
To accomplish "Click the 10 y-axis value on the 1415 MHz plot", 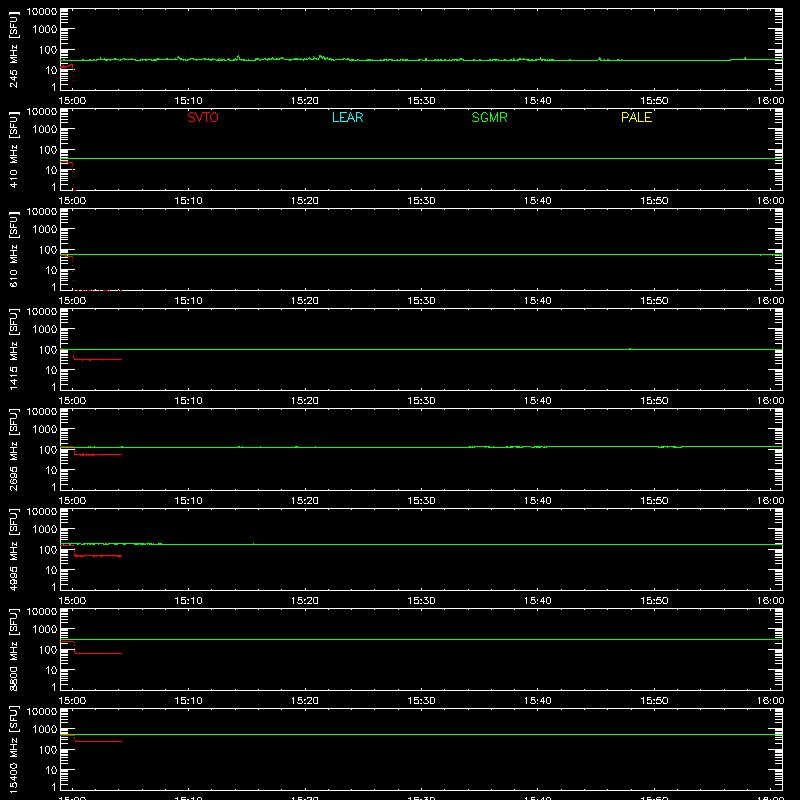I will coord(51,370).
